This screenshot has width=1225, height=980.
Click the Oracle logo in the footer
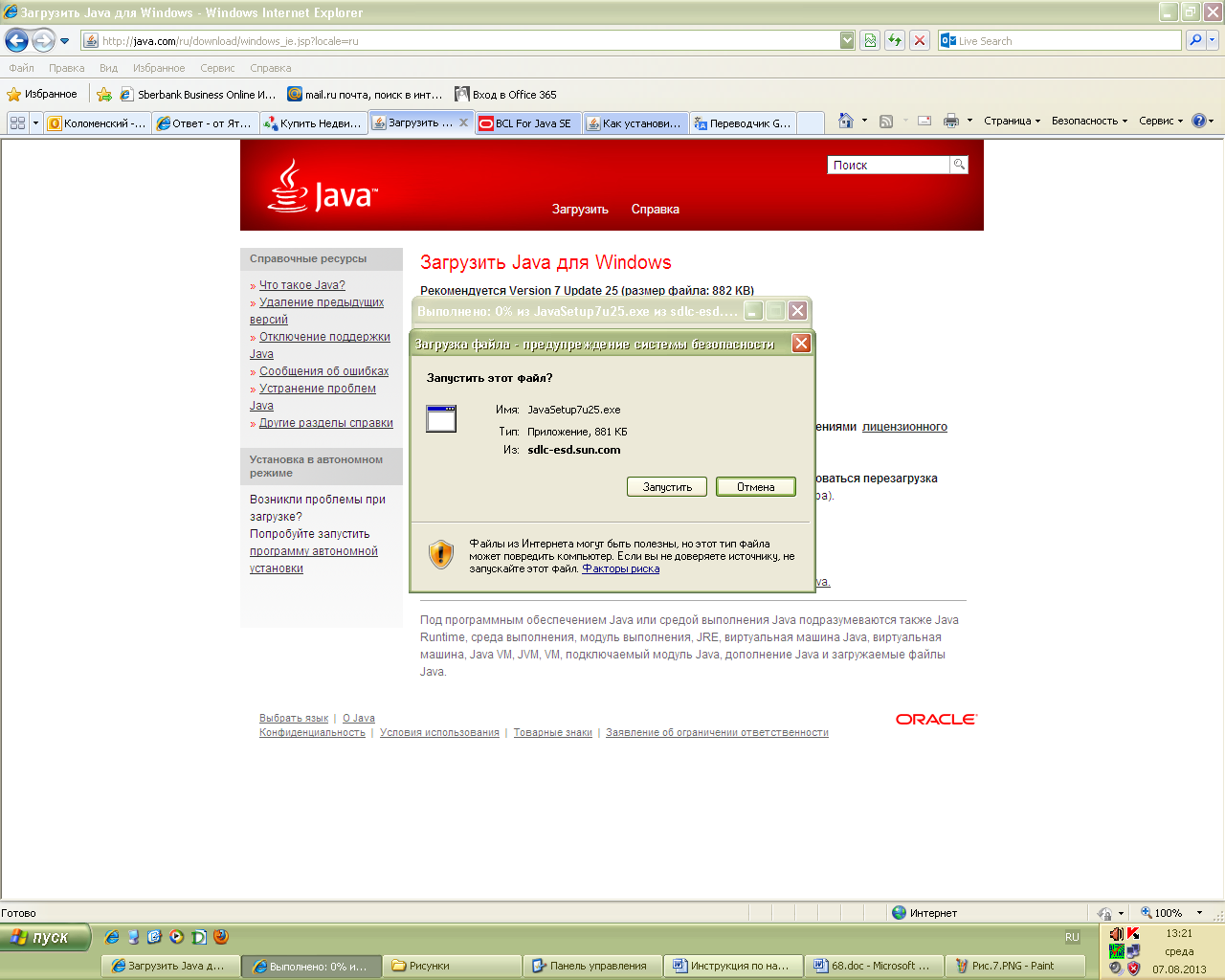(x=936, y=720)
